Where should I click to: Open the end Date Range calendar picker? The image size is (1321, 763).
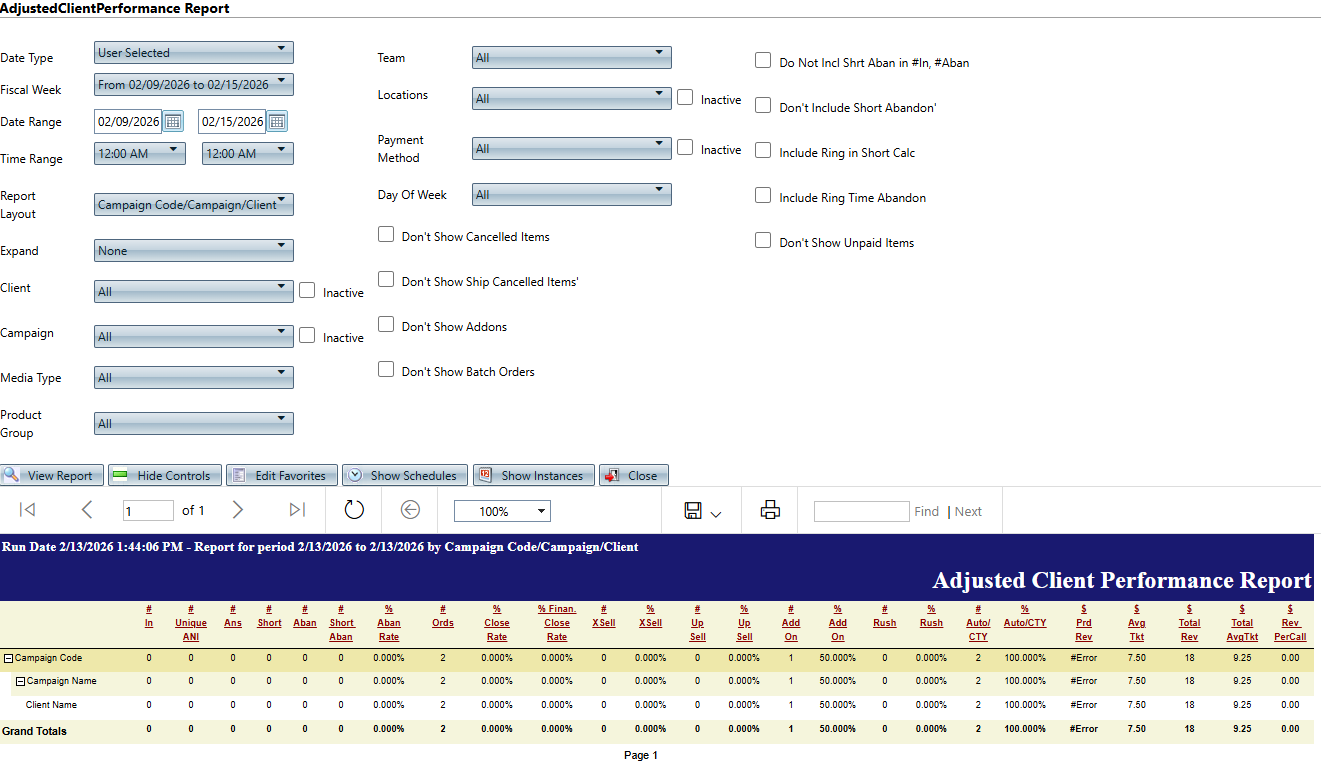(277, 122)
